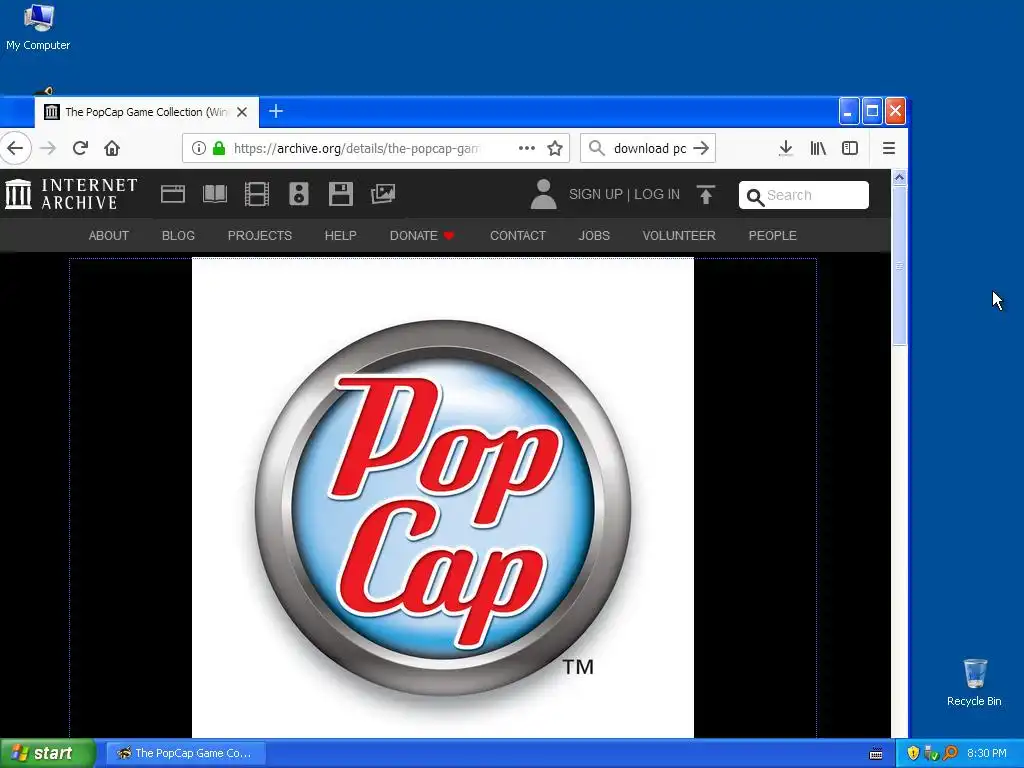Go back with browser back arrow

click(x=15, y=148)
